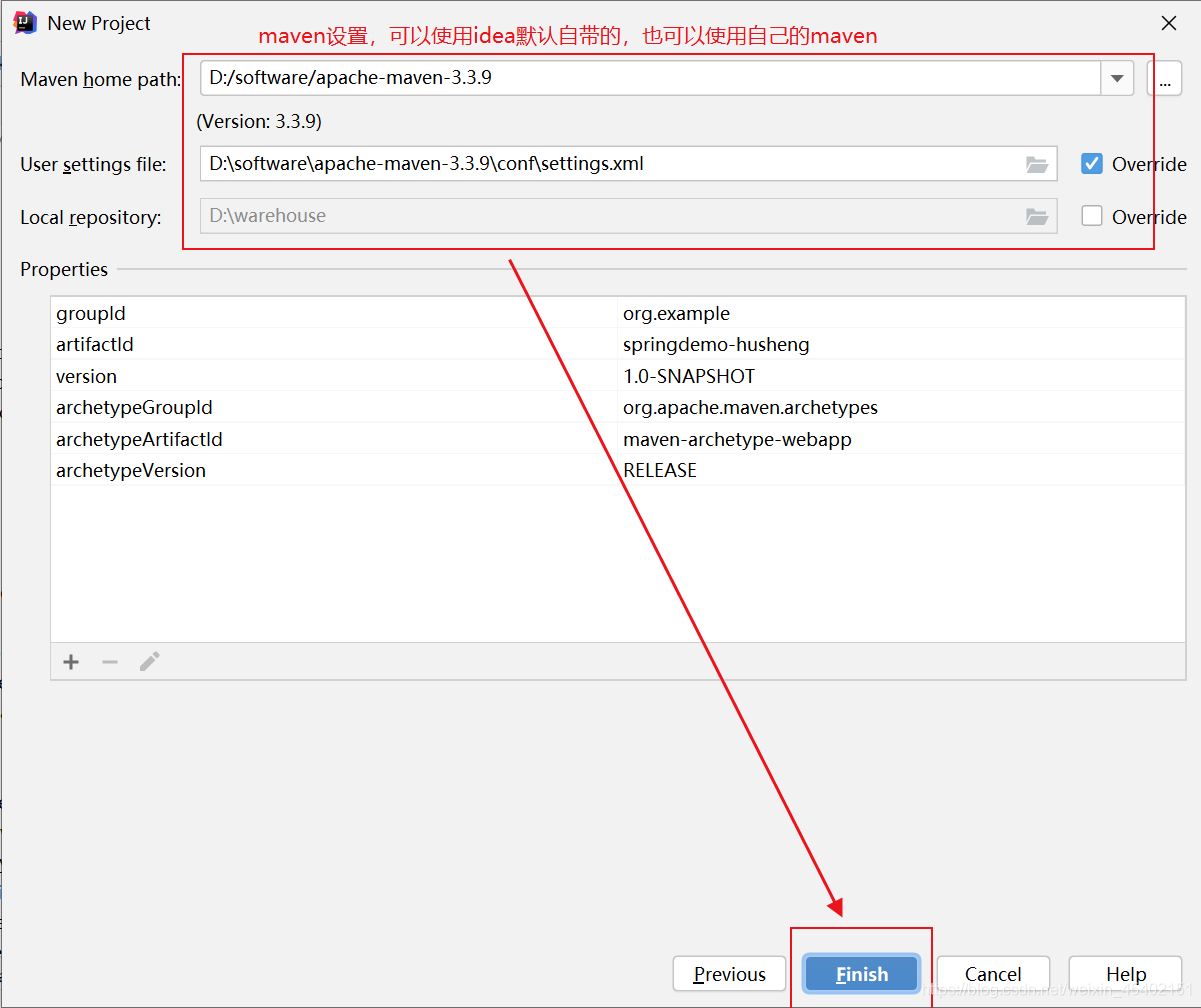
Task: Click 1.0-SNAPSHOT value cell
Action: pos(902,376)
